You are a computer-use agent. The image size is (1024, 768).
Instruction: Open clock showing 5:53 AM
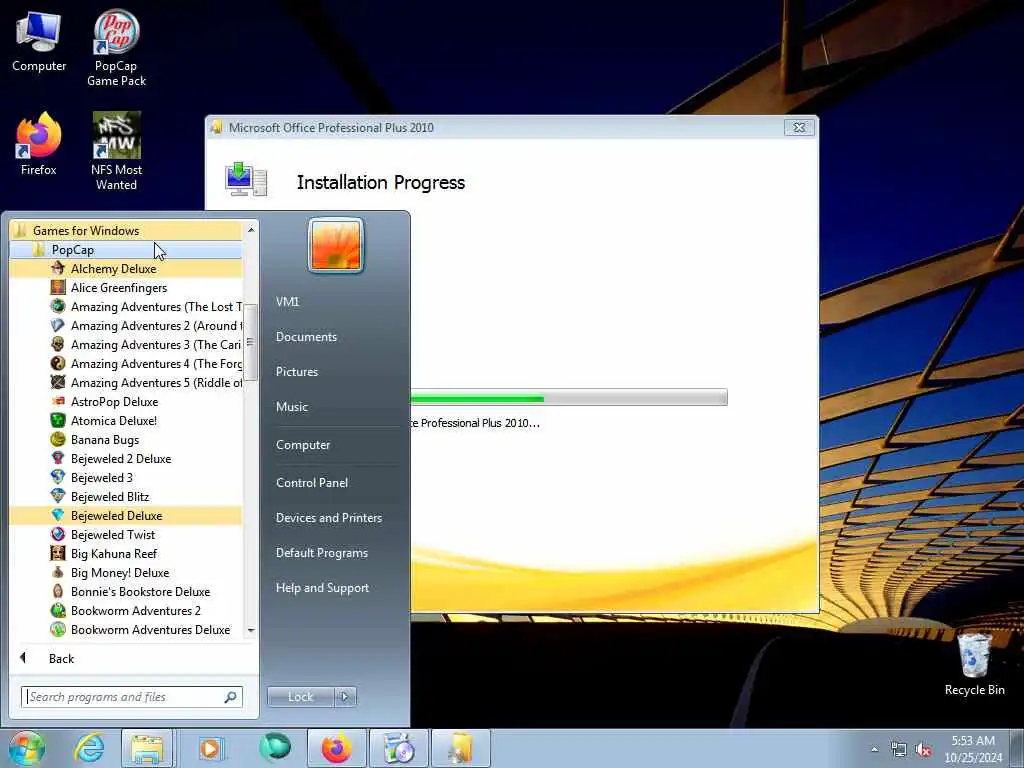[x=973, y=749]
